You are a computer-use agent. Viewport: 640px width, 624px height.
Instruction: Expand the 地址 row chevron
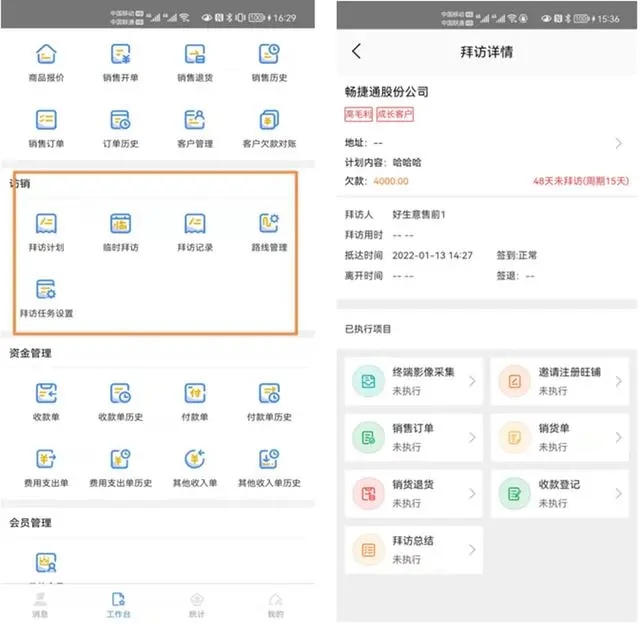619,143
